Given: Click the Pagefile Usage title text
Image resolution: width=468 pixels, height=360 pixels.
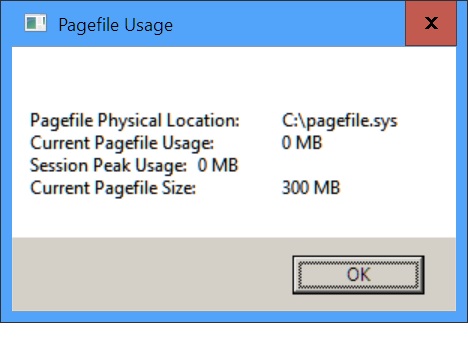Looking at the screenshot, I should click(x=116, y=25).
